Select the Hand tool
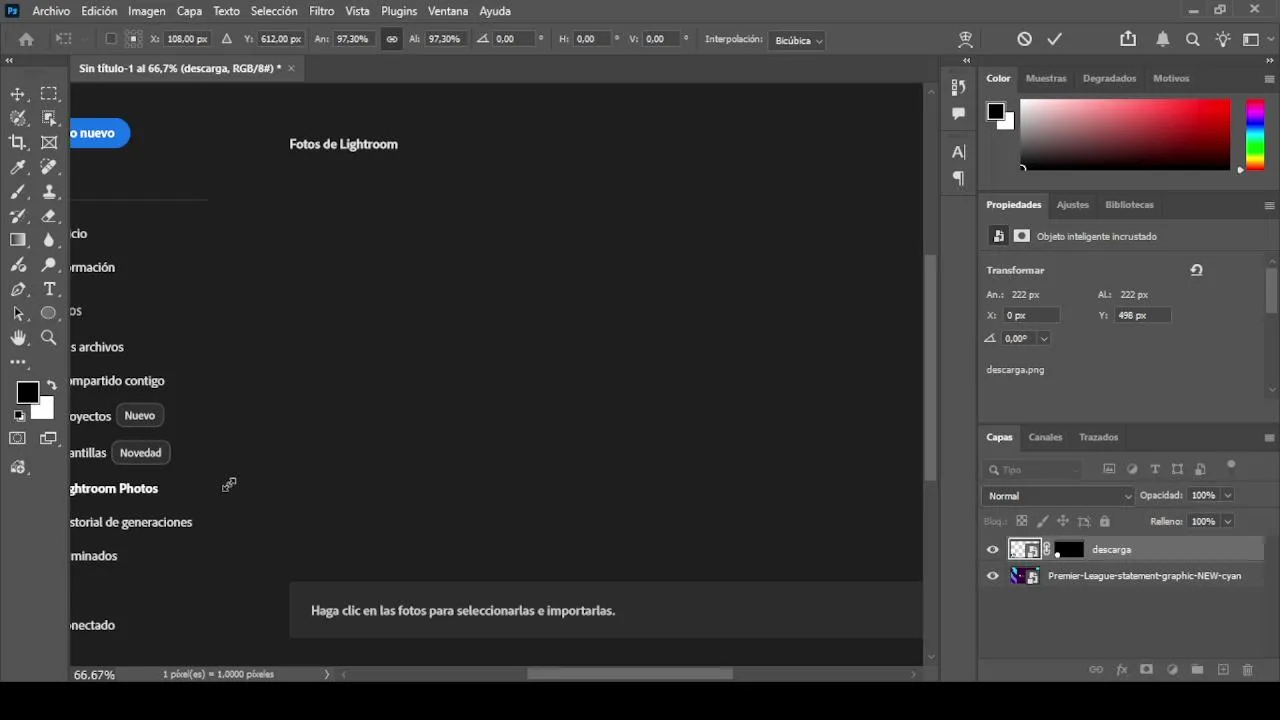 [18, 338]
